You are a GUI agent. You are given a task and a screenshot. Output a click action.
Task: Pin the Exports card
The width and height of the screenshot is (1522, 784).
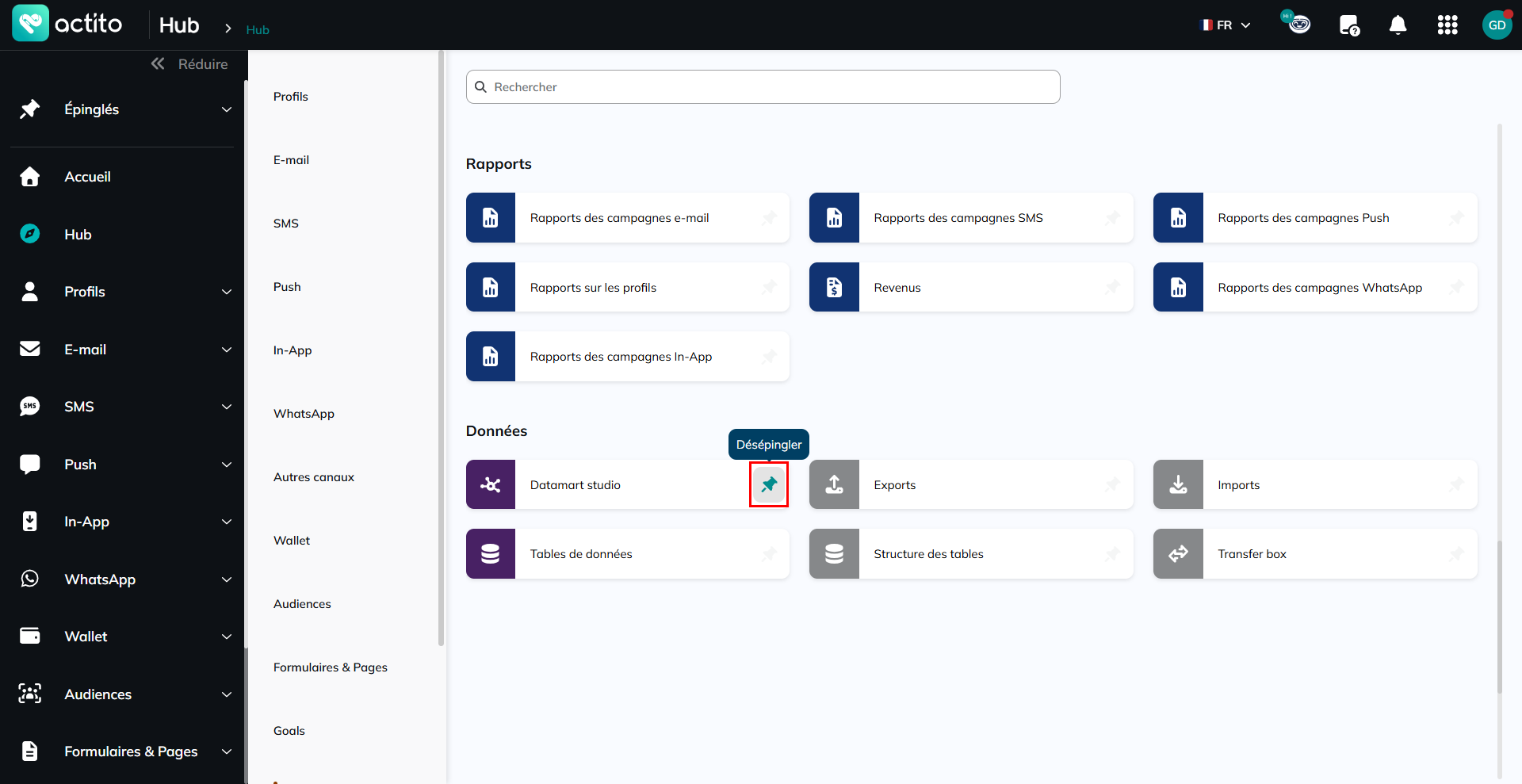click(x=1113, y=484)
